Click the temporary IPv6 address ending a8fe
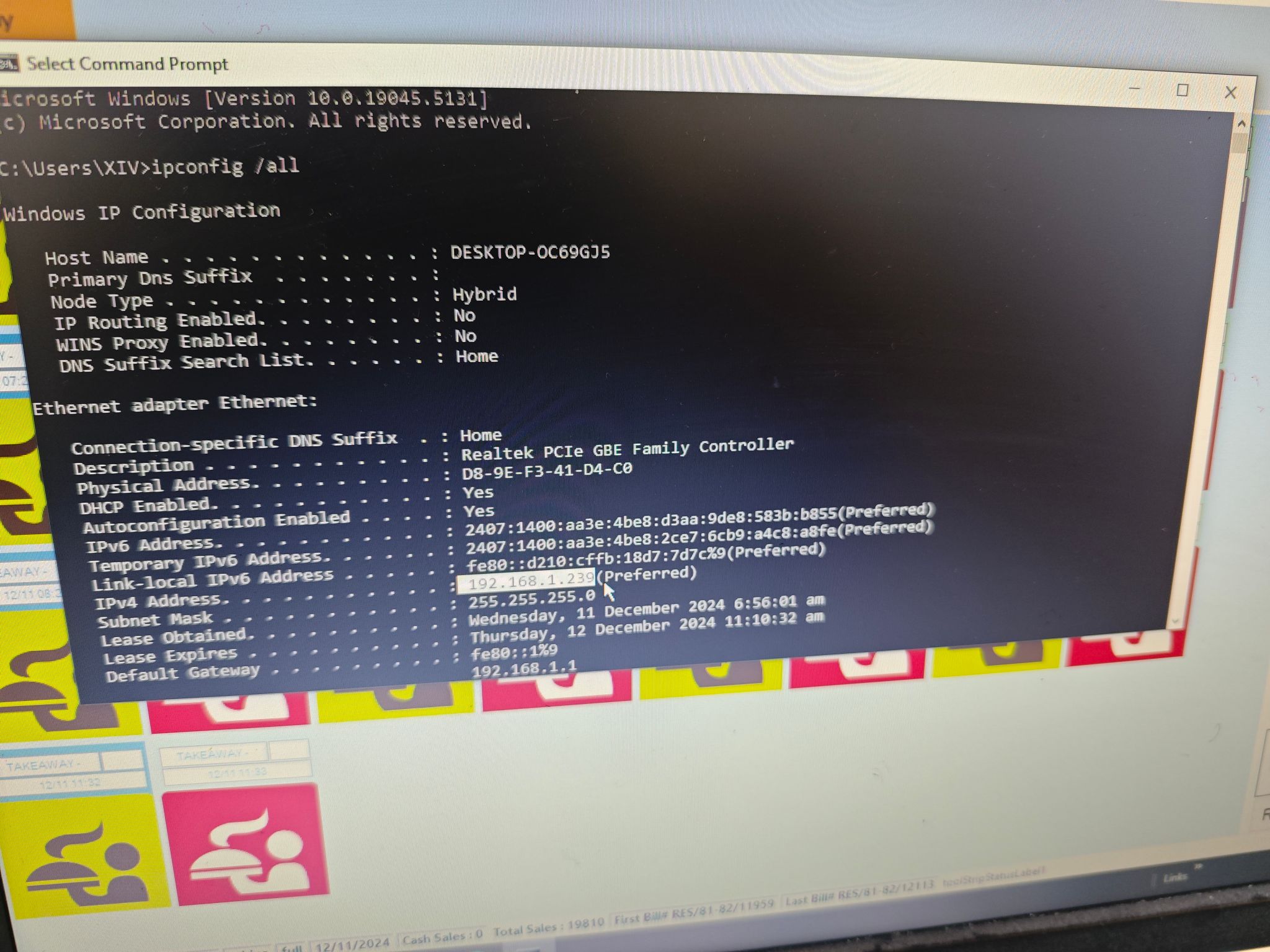 coord(699,538)
